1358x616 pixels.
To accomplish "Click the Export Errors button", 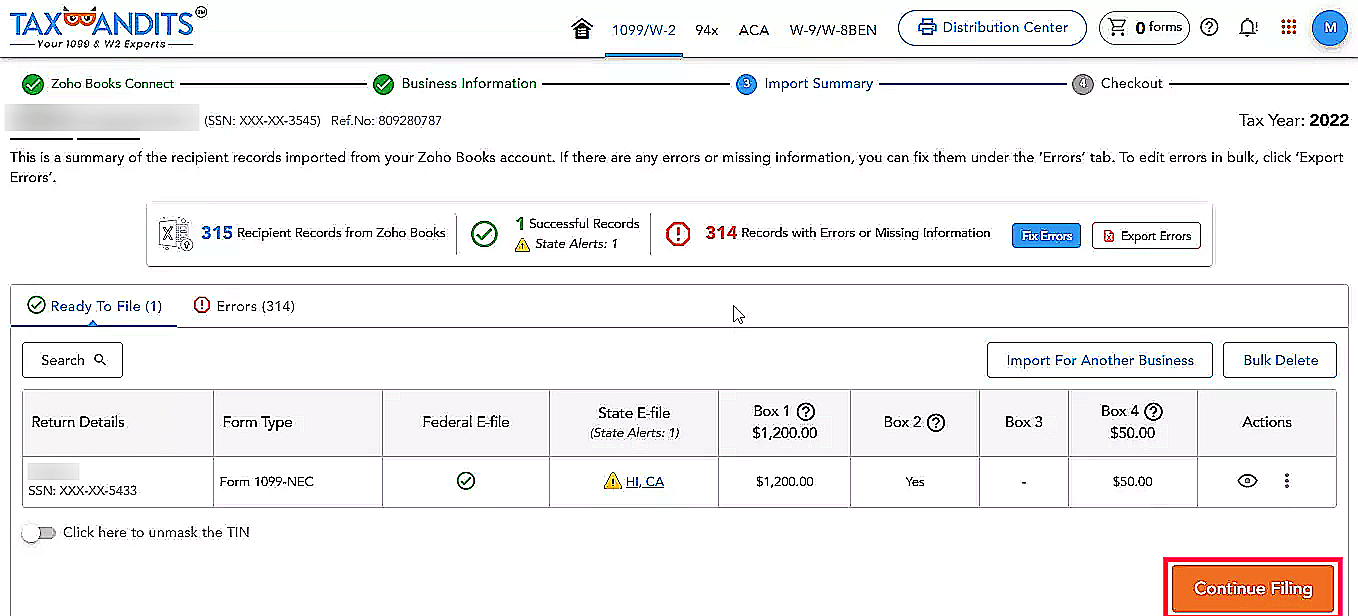I will 1145,236.
